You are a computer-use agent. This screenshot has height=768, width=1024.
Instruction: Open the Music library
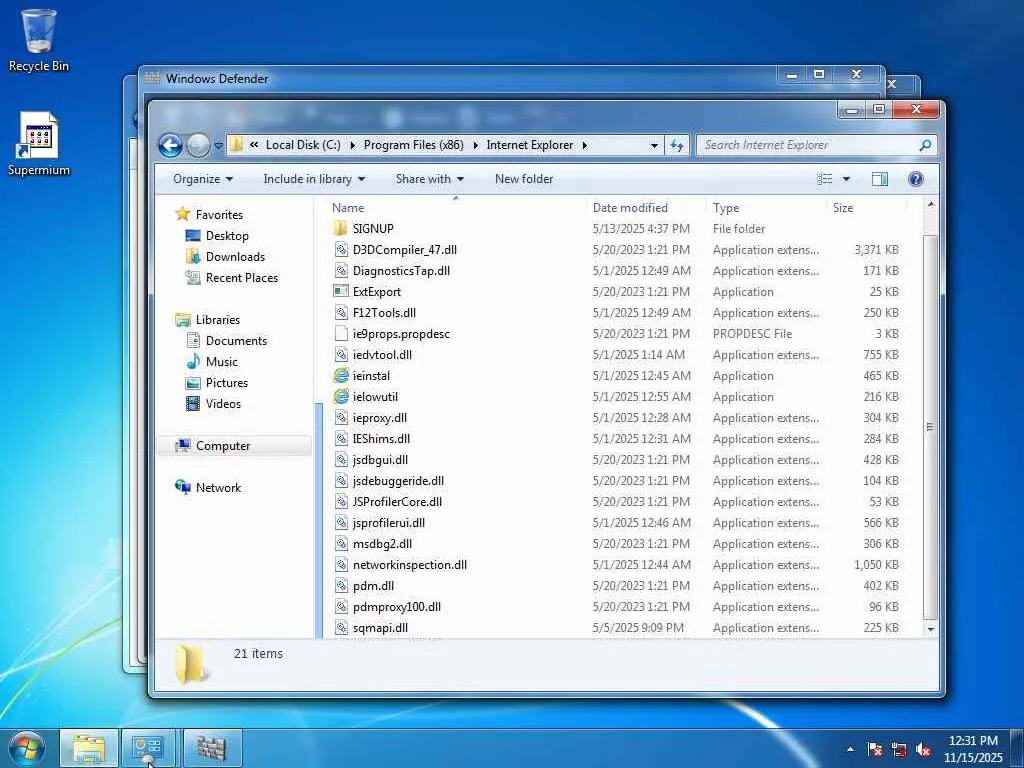click(221, 362)
